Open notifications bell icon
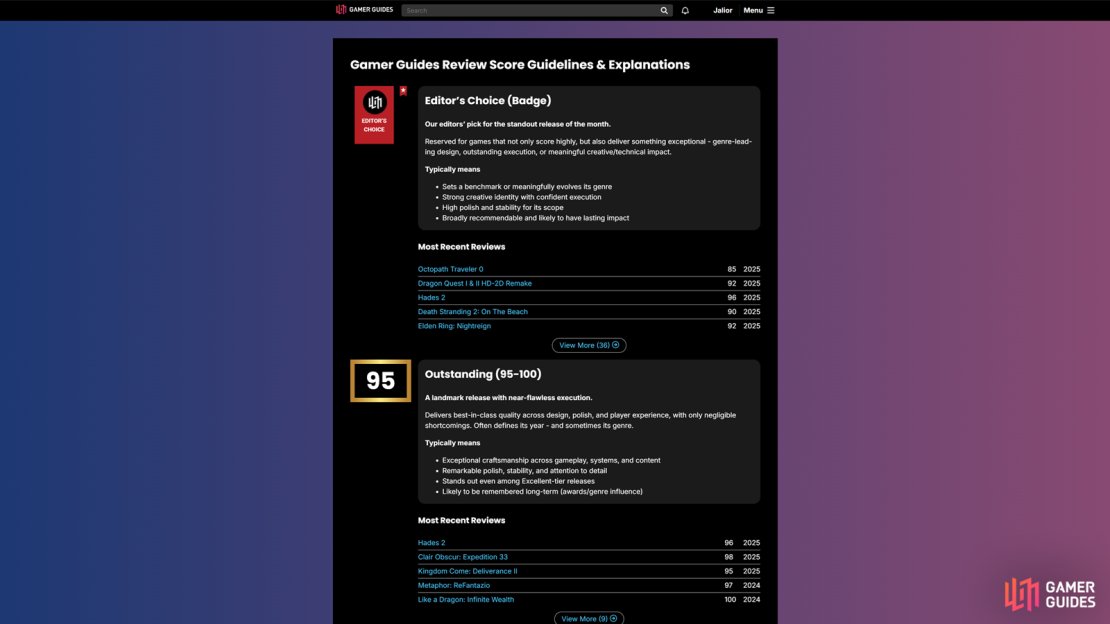The width and height of the screenshot is (1110, 624). [685, 11]
